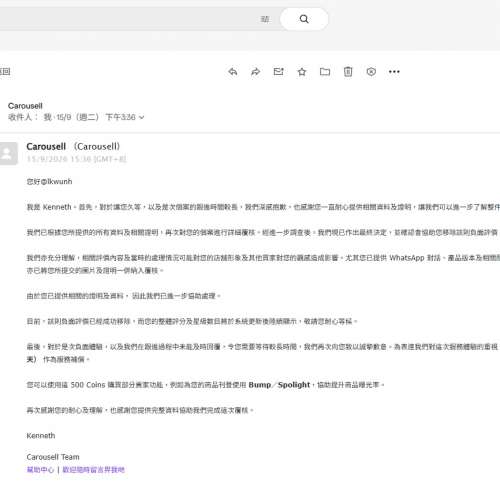
Task: Expand recipient details chevron beside the time
Action: pyautogui.click(x=142, y=117)
